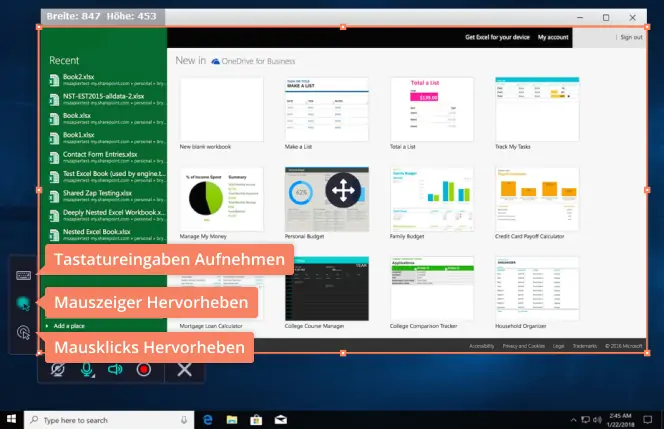Open Book2.xlsx from Recent list
This screenshot has height=429, width=664.
tap(107, 80)
